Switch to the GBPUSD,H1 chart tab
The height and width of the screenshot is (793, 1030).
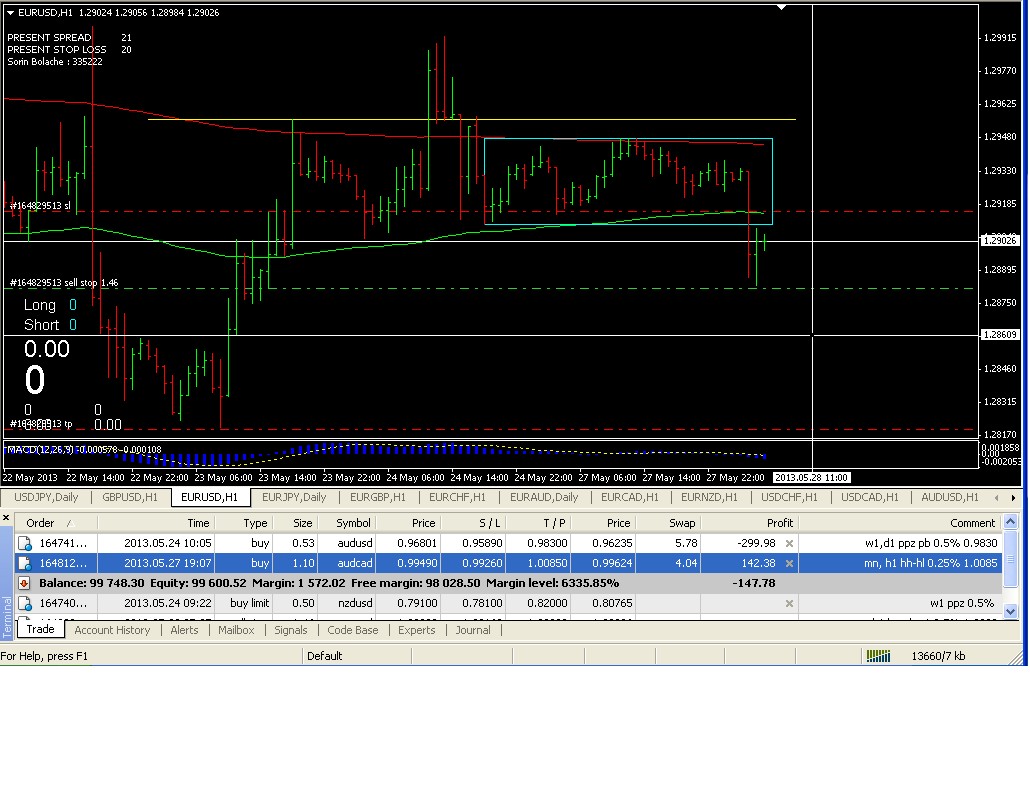(x=130, y=497)
